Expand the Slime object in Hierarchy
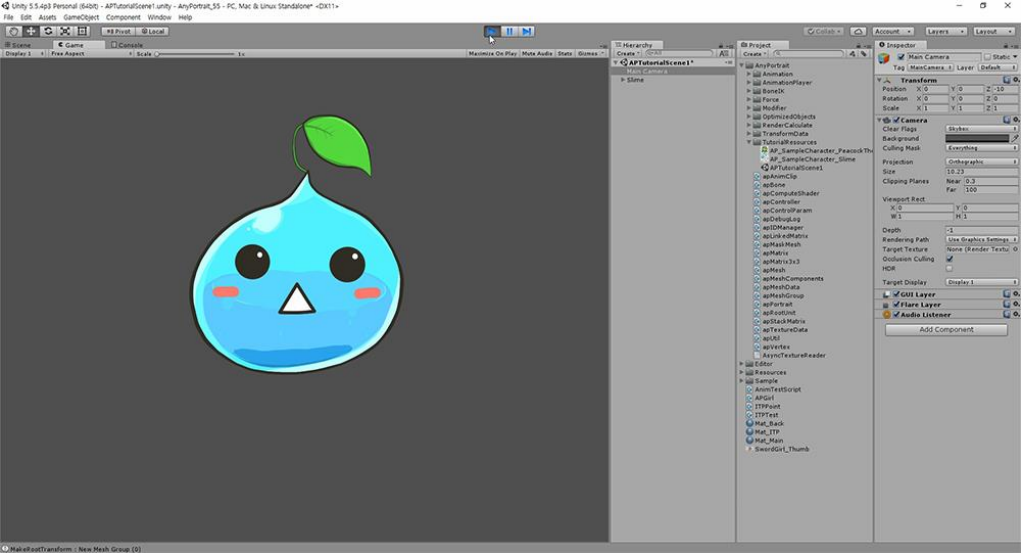 click(622, 79)
